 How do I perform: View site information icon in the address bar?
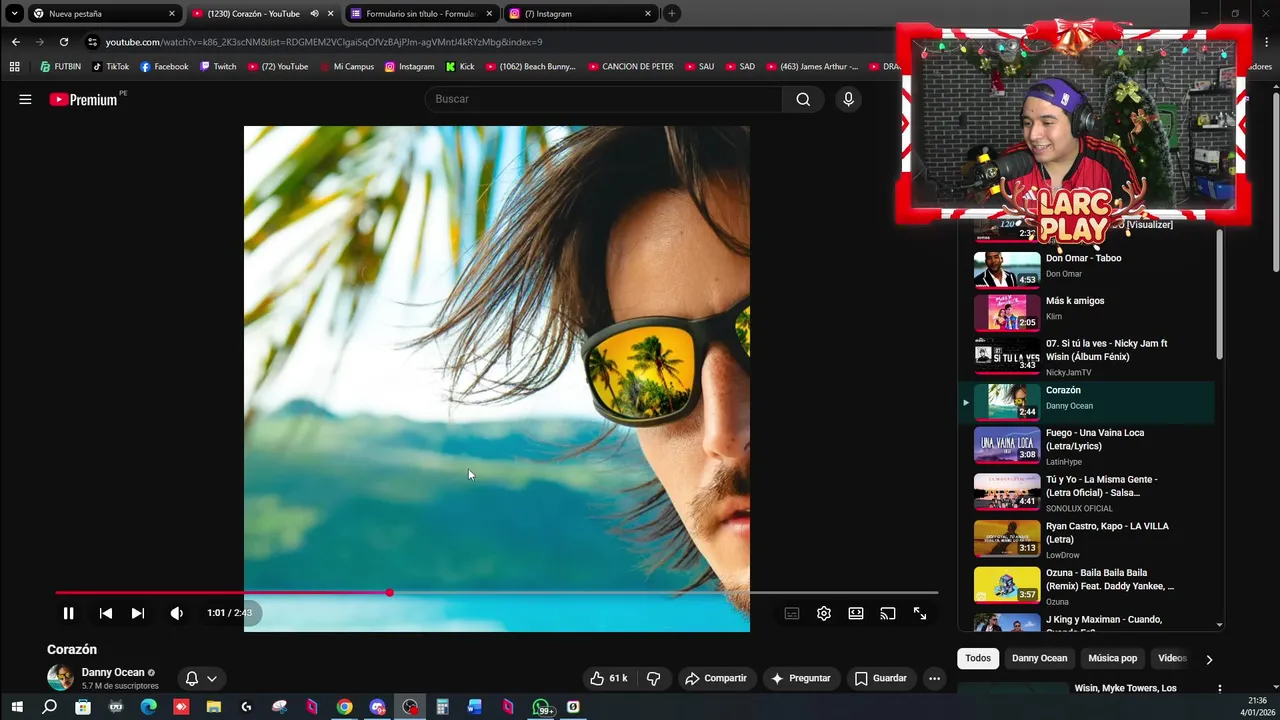(92, 42)
